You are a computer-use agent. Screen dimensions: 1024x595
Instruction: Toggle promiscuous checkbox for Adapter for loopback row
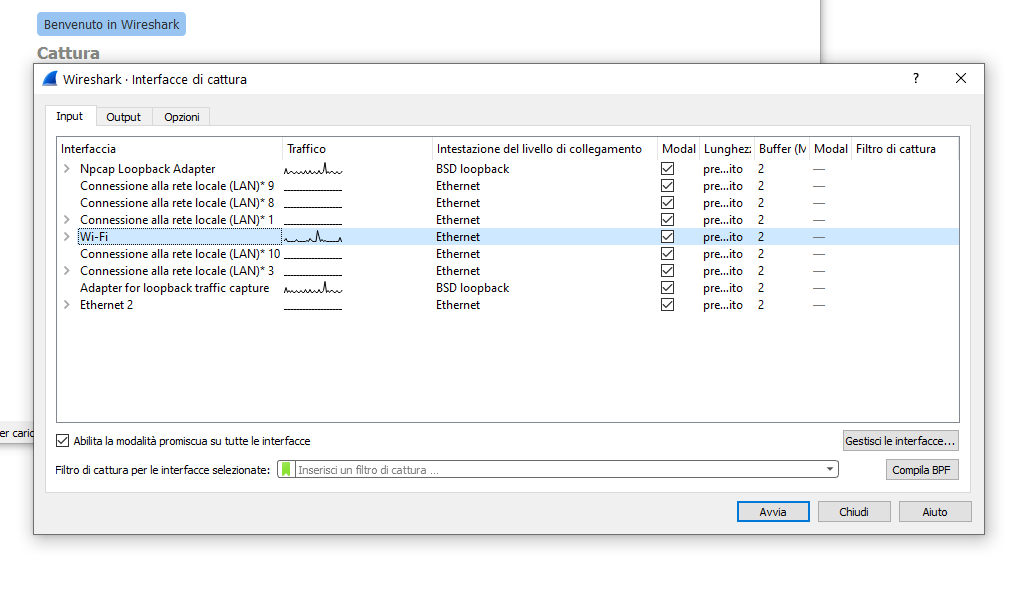[667, 287]
